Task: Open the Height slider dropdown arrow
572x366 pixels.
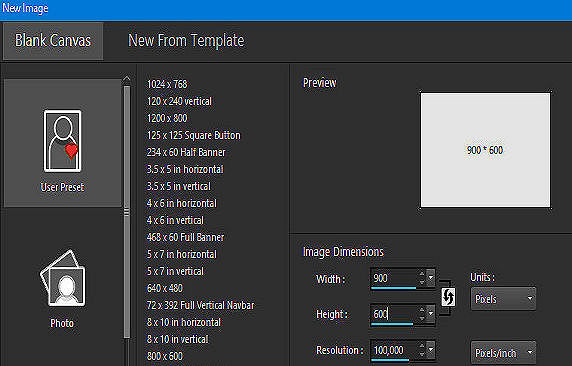Action: (431, 313)
